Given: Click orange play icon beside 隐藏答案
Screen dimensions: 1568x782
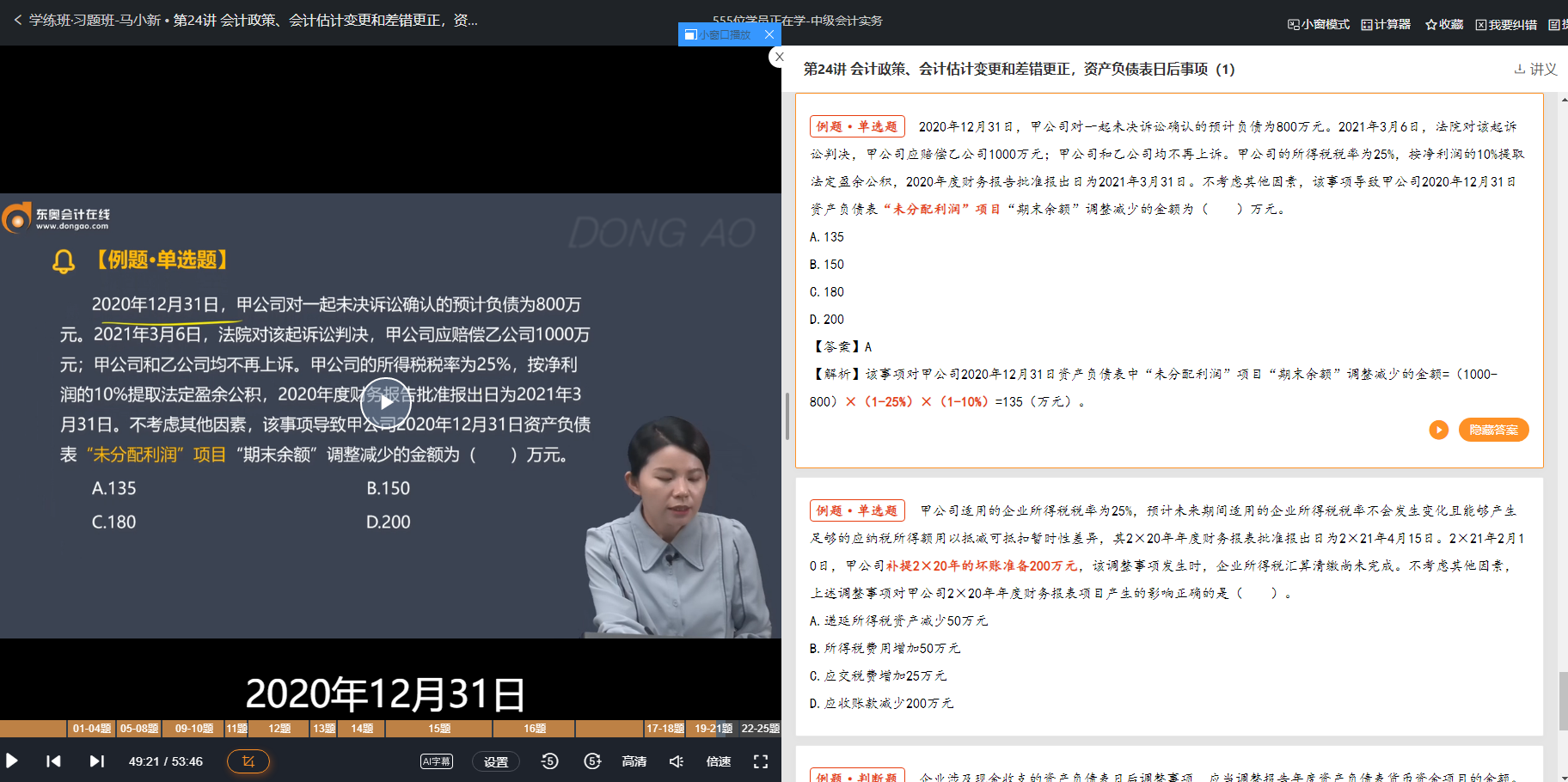Looking at the screenshot, I should (1438, 430).
